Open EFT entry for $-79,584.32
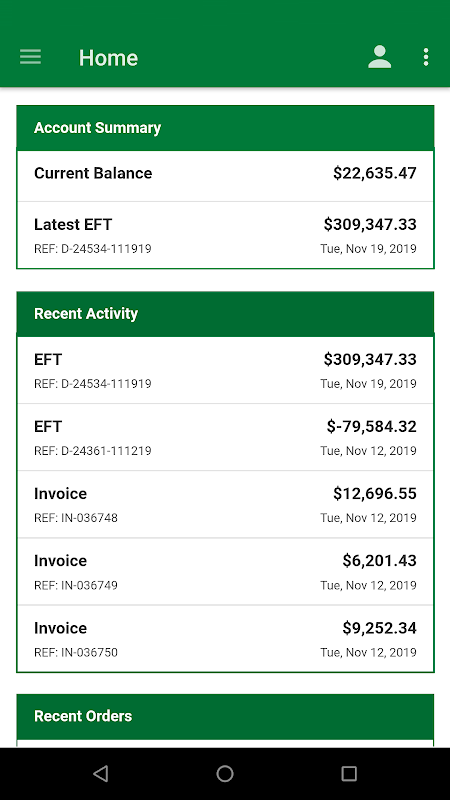 225,437
